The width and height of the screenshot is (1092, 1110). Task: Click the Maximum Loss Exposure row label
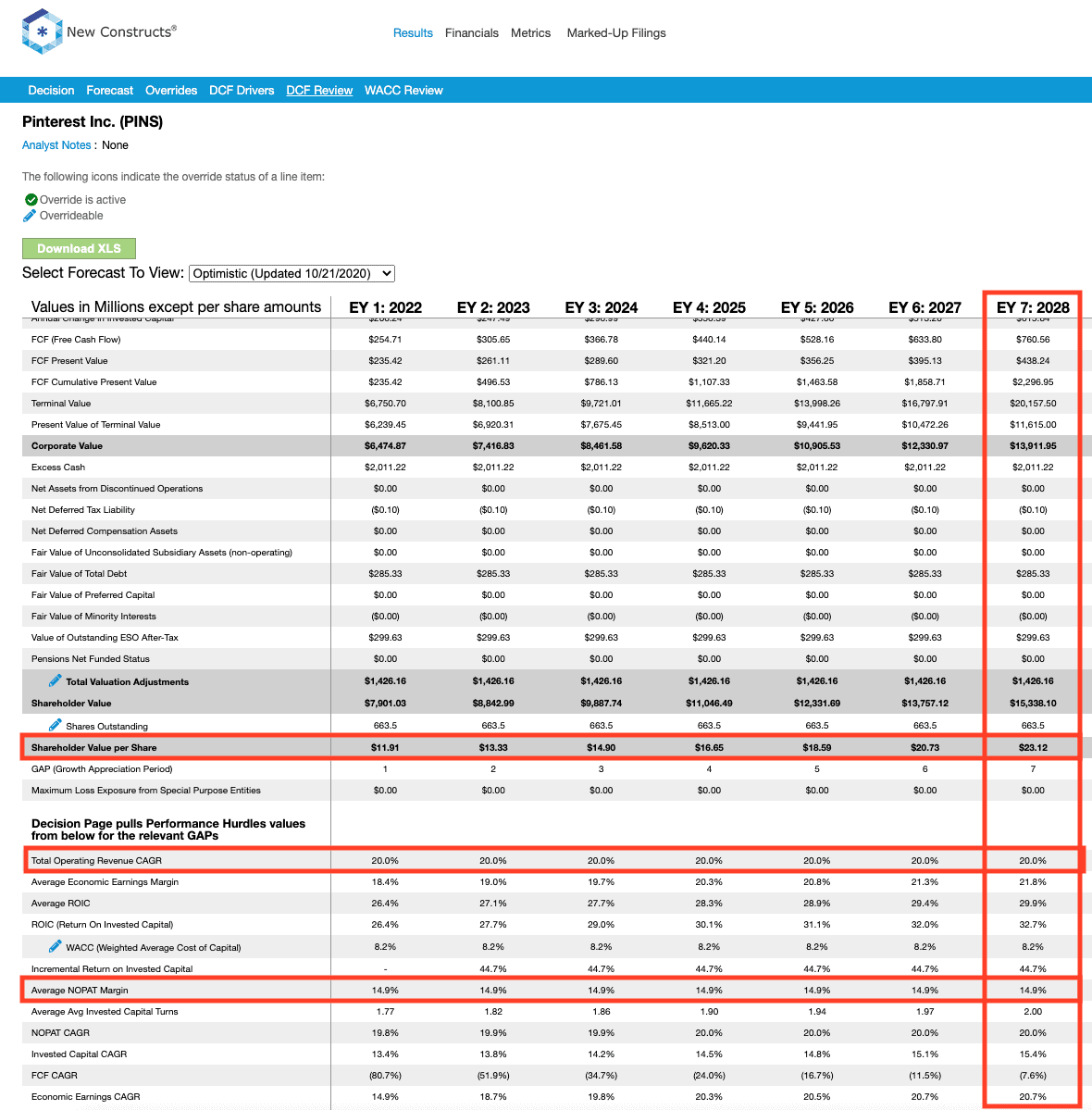(x=146, y=790)
